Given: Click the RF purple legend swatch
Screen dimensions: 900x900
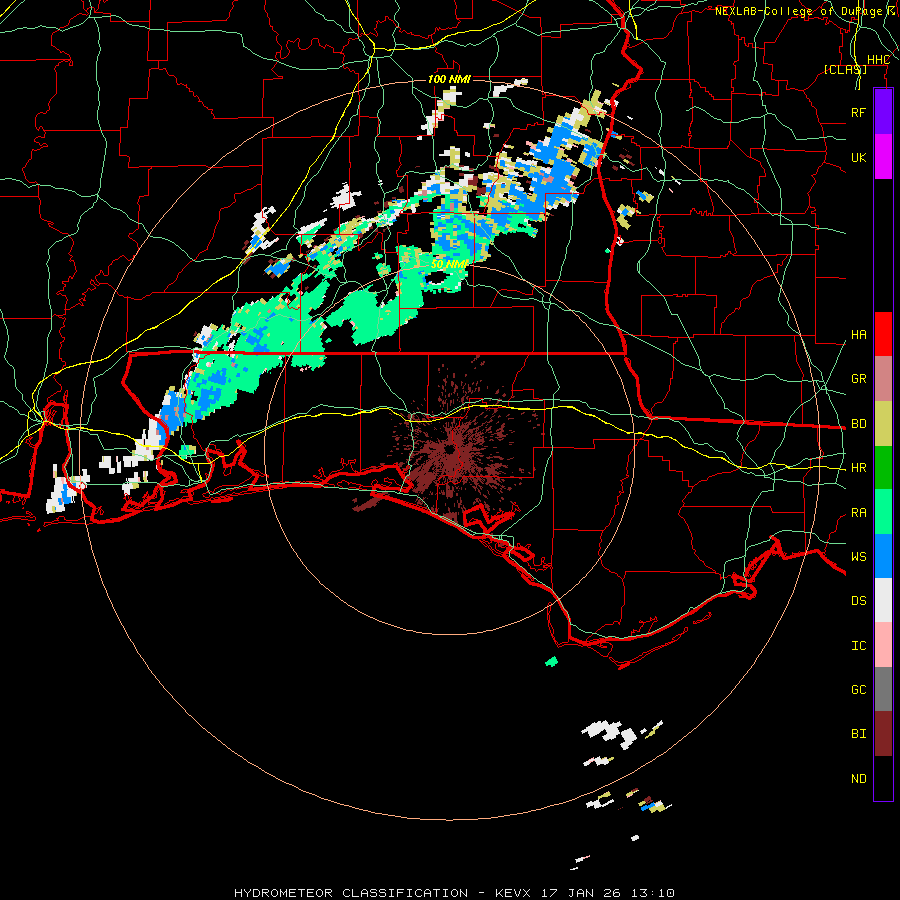Looking at the screenshot, I should 883,111.
